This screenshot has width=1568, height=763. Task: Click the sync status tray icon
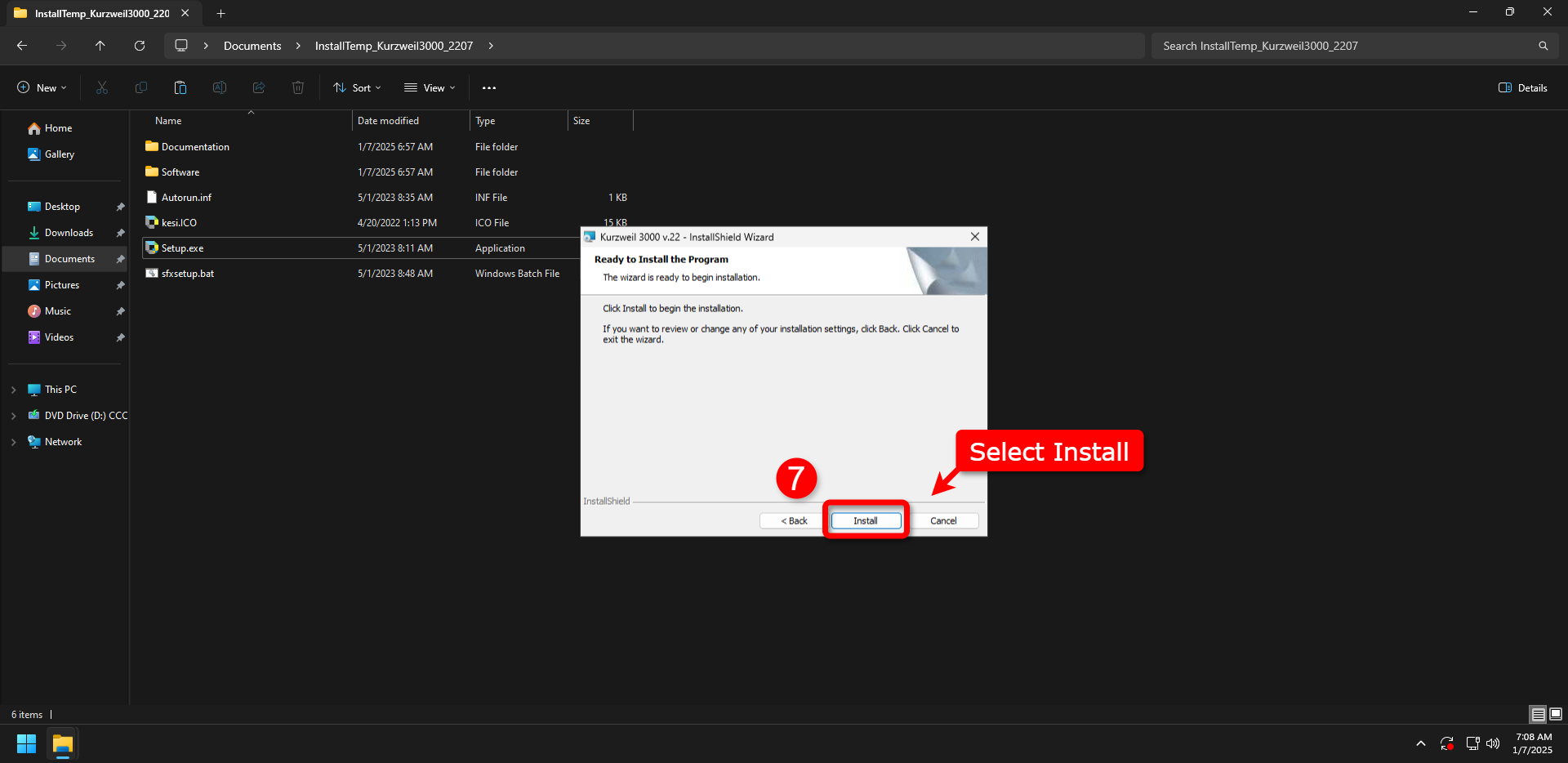tap(1446, 743)
